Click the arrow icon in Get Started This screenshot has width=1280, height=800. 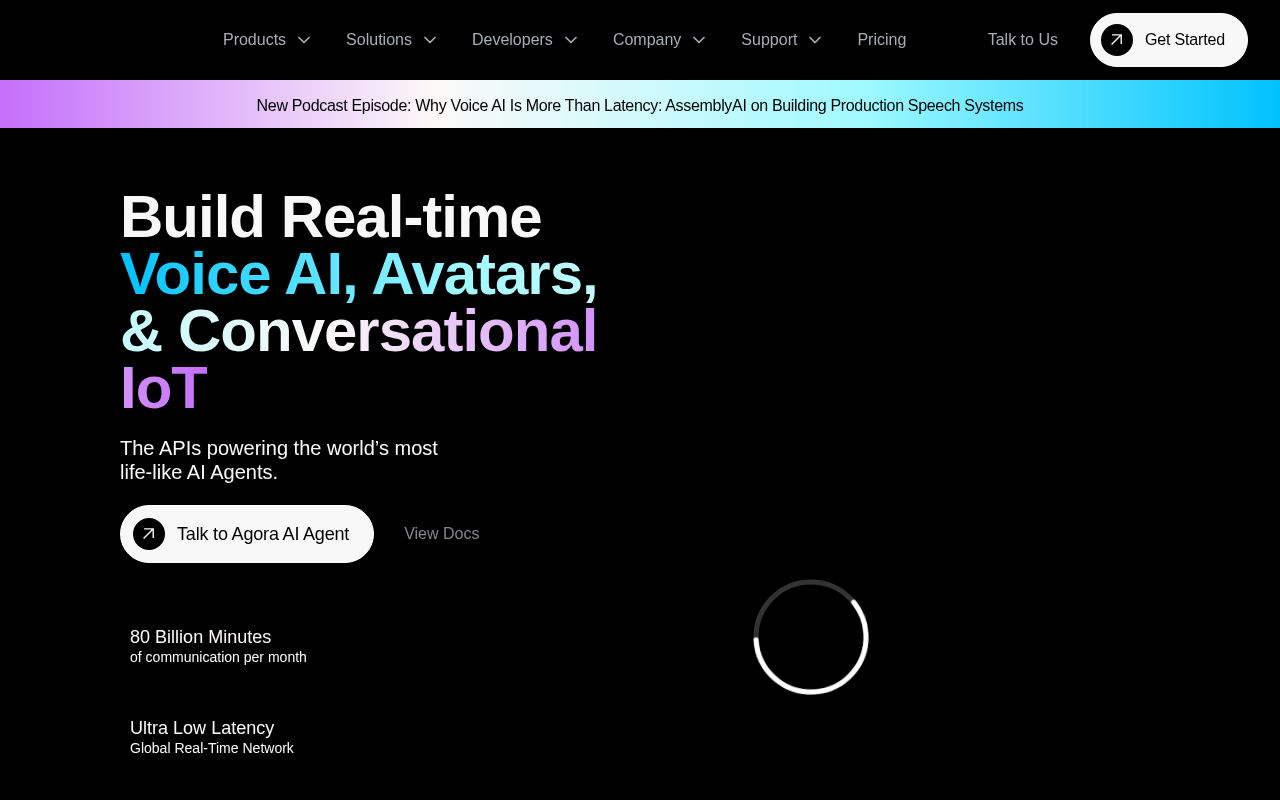(1117, 40)
